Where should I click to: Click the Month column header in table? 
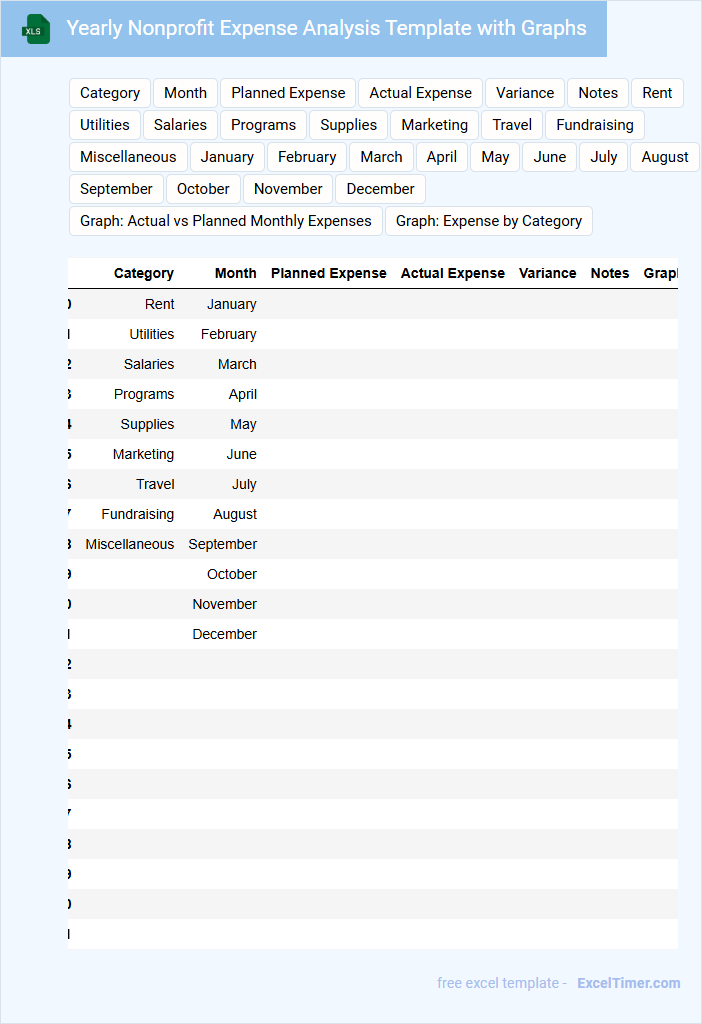coord(236,273)
